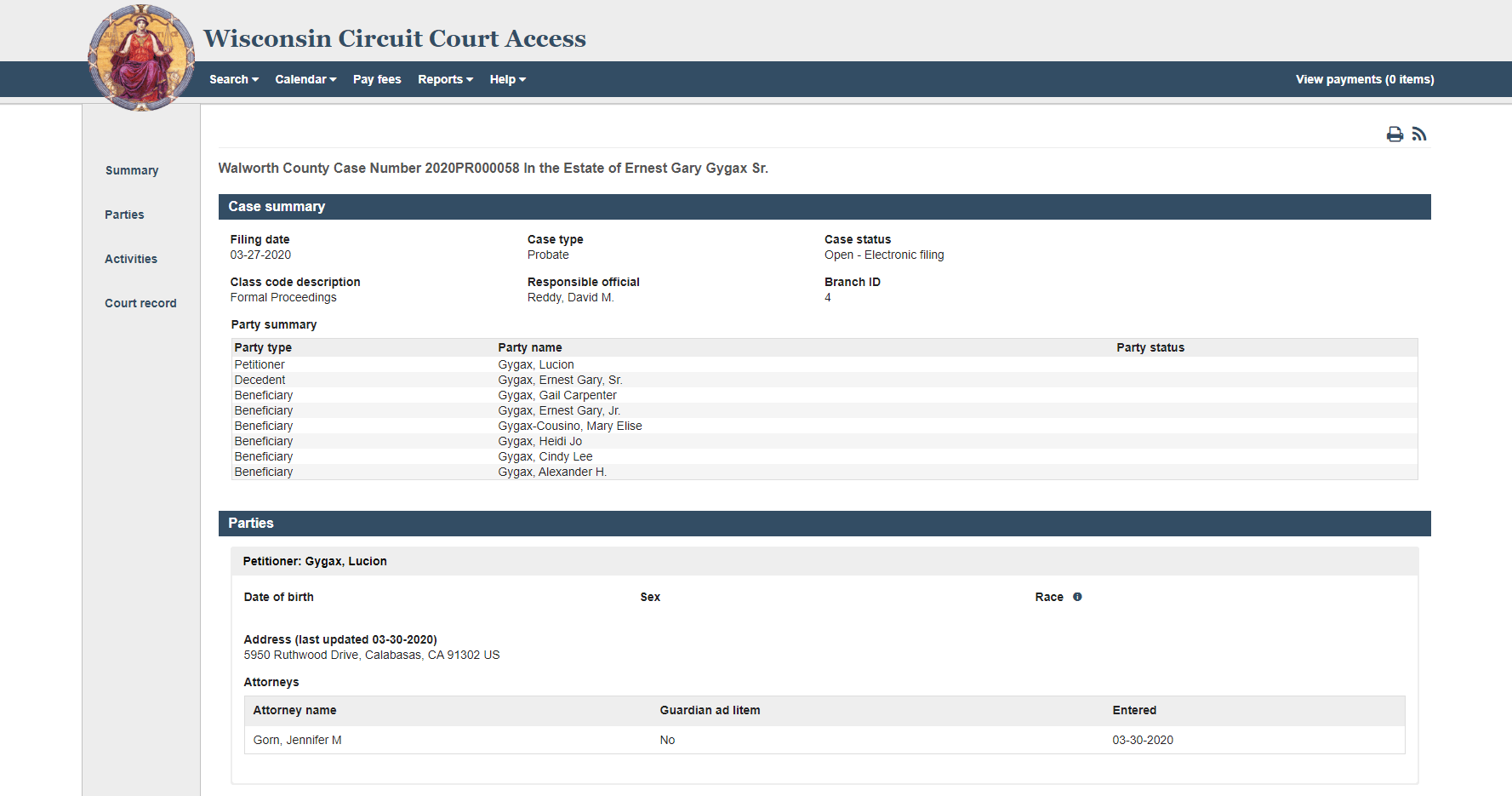Expand the Help dropdown menu
1512x796 pixels.
coord(507,79)
